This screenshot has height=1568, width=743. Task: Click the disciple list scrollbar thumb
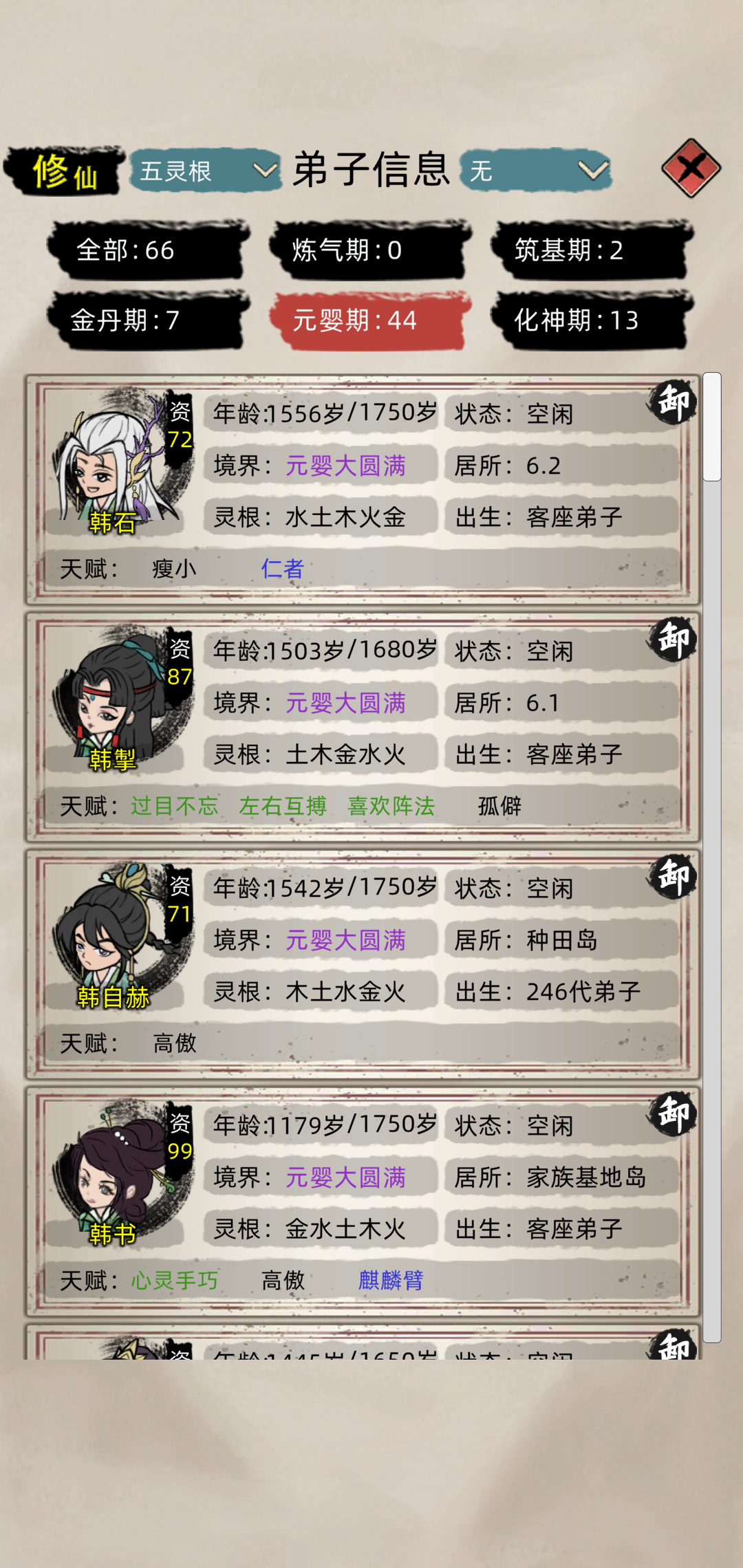coord(712,426)
